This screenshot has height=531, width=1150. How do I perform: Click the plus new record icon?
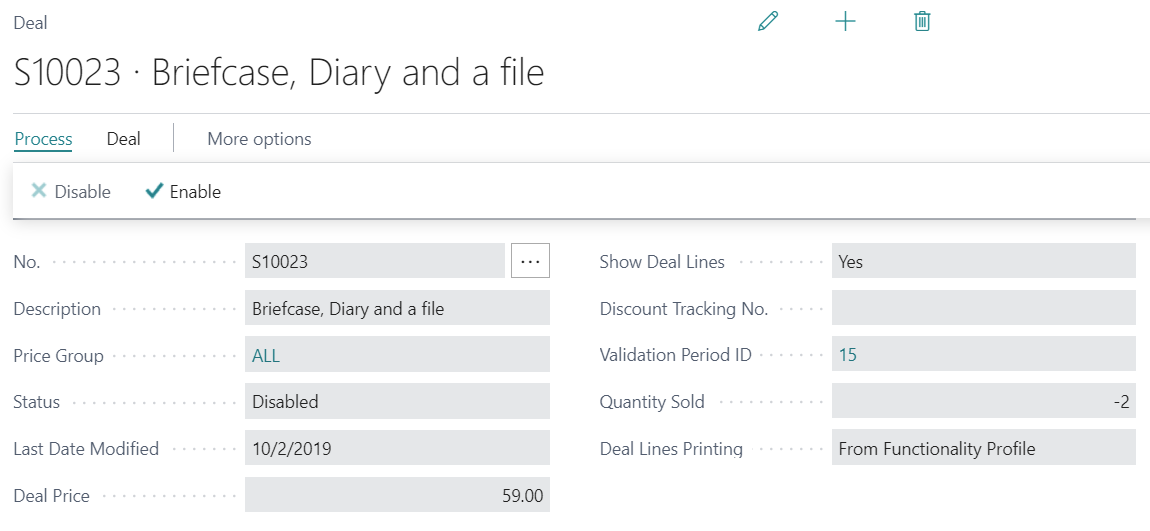click(x=845, y=21)
